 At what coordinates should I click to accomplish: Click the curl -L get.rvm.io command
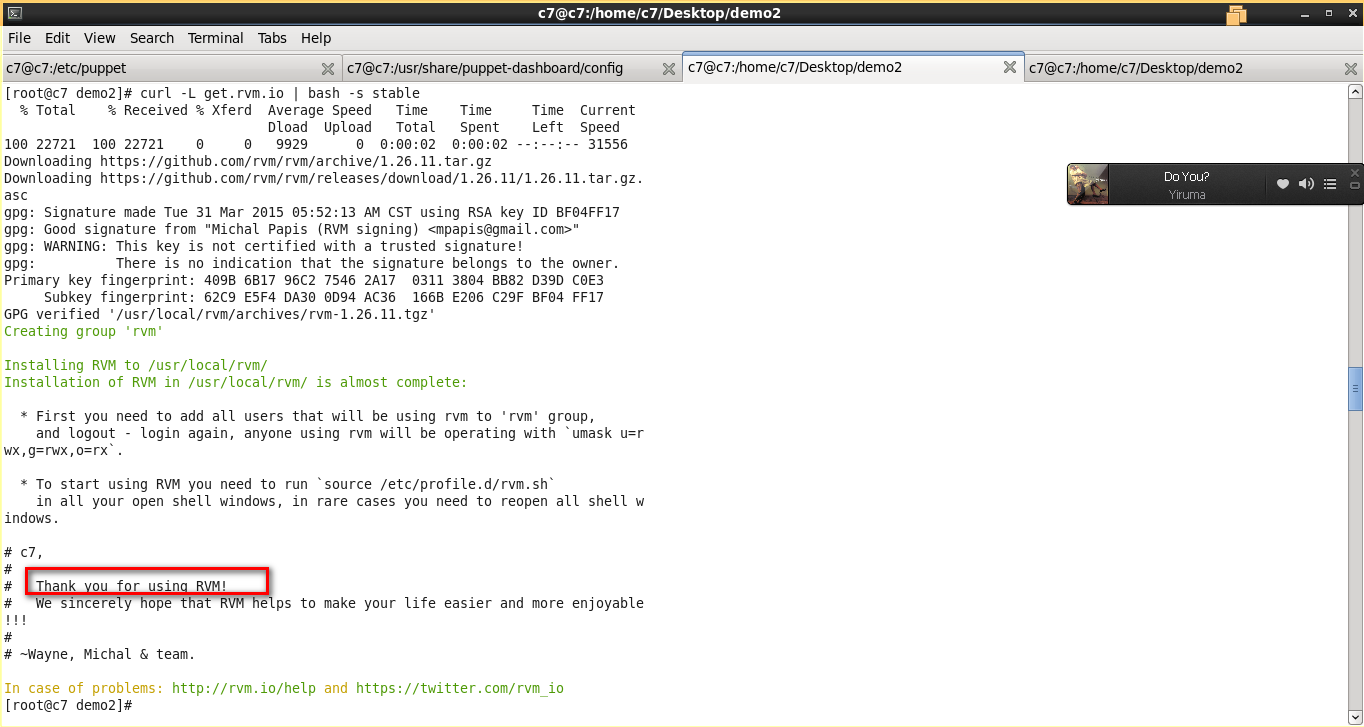pos(280,93)
